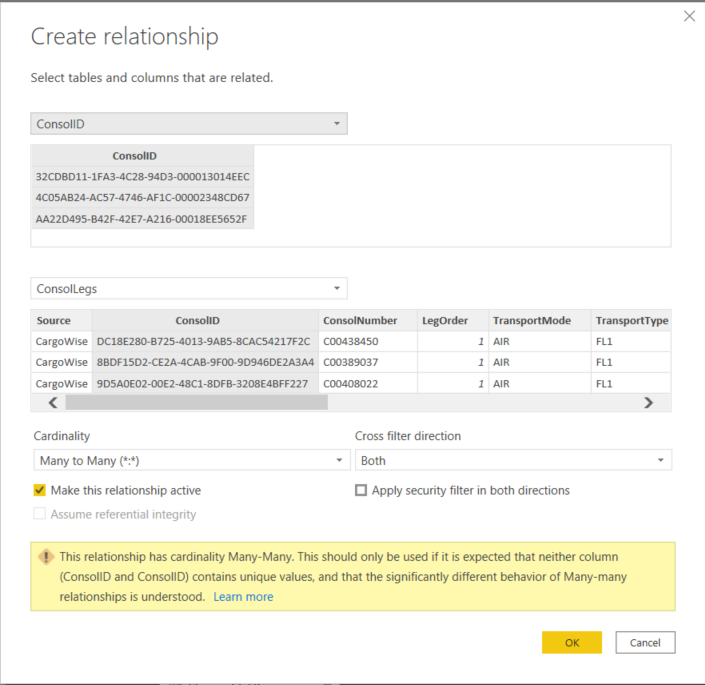Confirm with the OK button

pyautogui.click(x=571, y=643)
